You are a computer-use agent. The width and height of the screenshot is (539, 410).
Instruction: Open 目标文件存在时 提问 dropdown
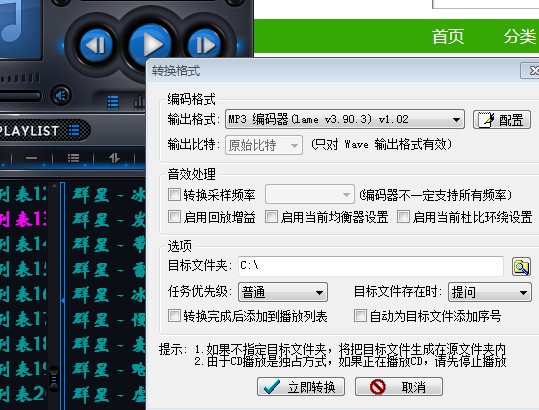tap(490, 292)
